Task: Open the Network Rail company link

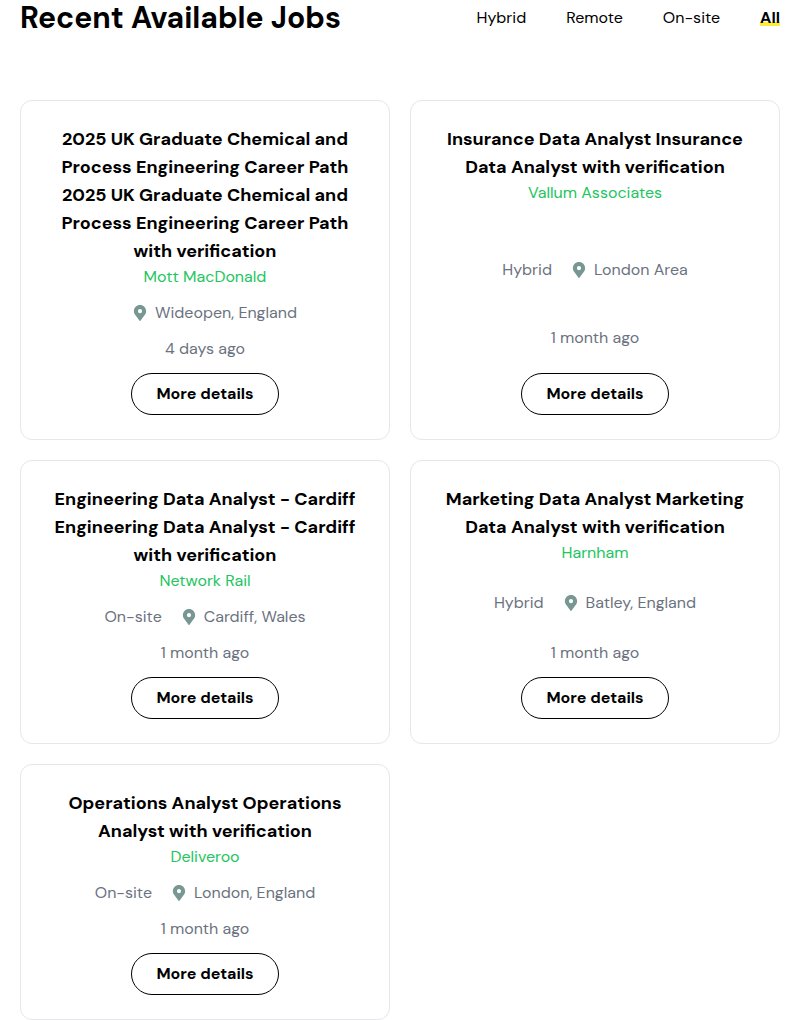Action: coord(205,580)
